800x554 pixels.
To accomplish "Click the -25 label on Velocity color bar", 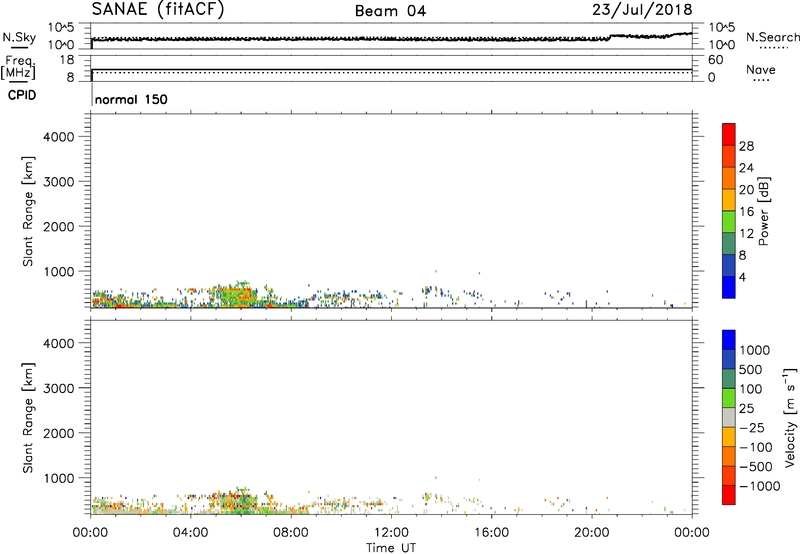I will click(x=752, y=427).
